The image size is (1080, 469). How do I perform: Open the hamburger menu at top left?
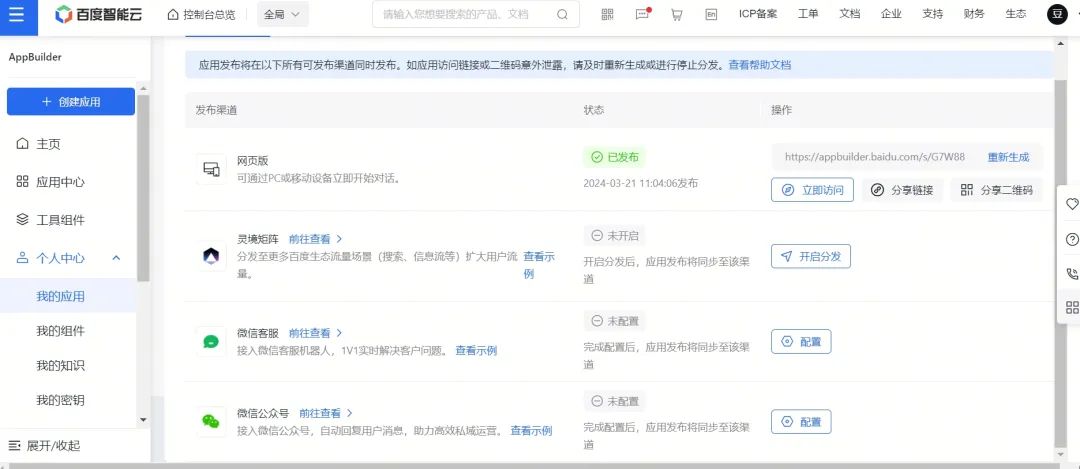pos(17,15)
